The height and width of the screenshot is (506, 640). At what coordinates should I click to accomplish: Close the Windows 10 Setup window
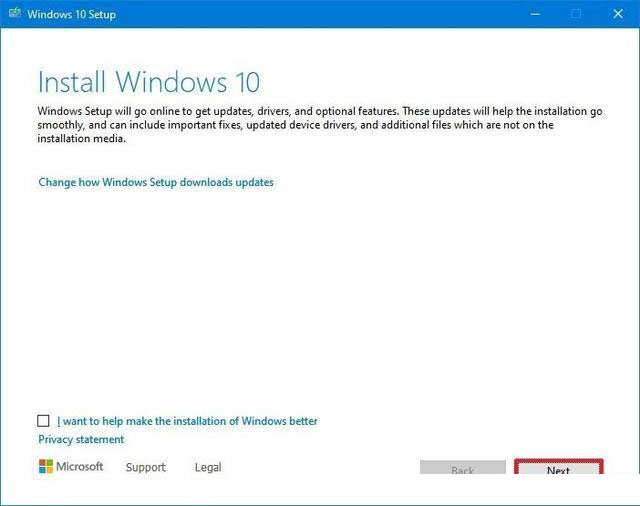(619, 14)
